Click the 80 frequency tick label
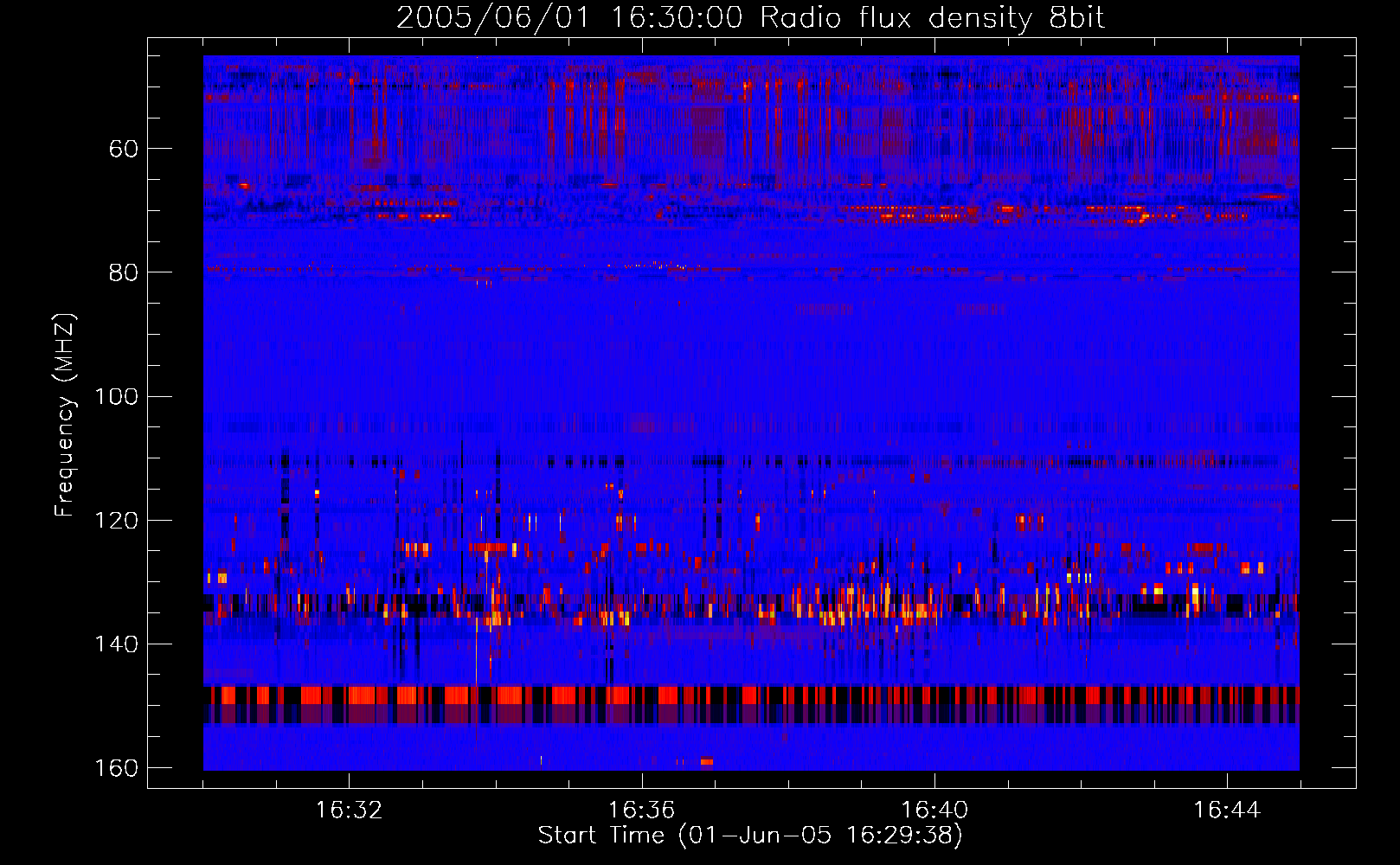The width and height of the screenshot is (1400, 865). pos(124,272)
